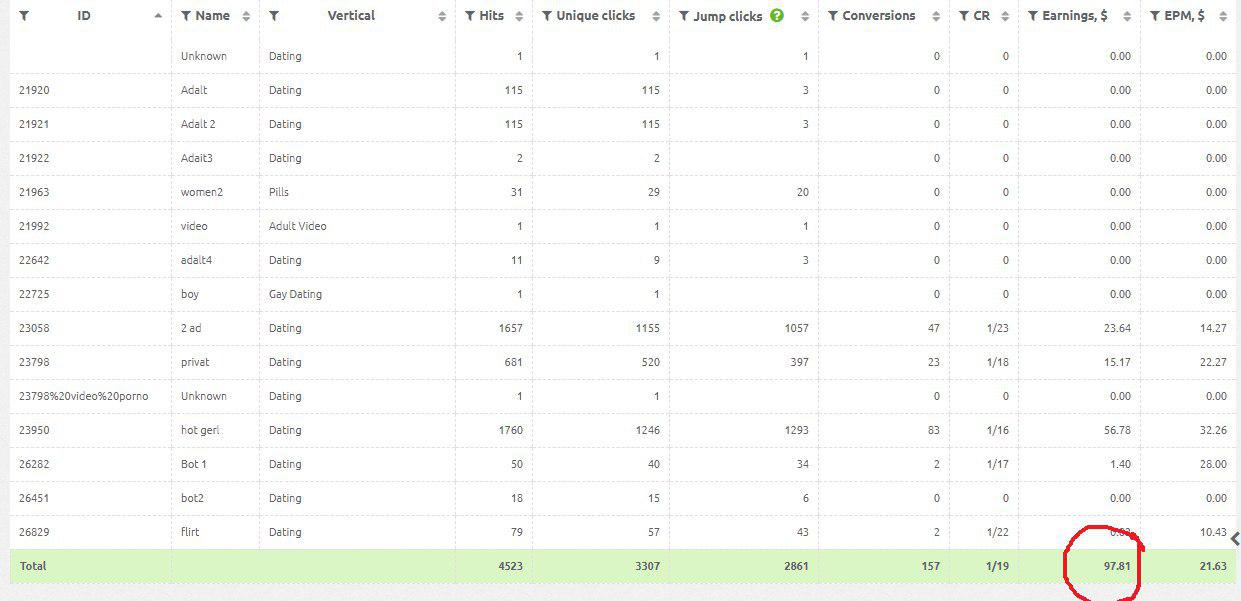
Task: Click the CR column filter funnel
Action: (963, 16)
